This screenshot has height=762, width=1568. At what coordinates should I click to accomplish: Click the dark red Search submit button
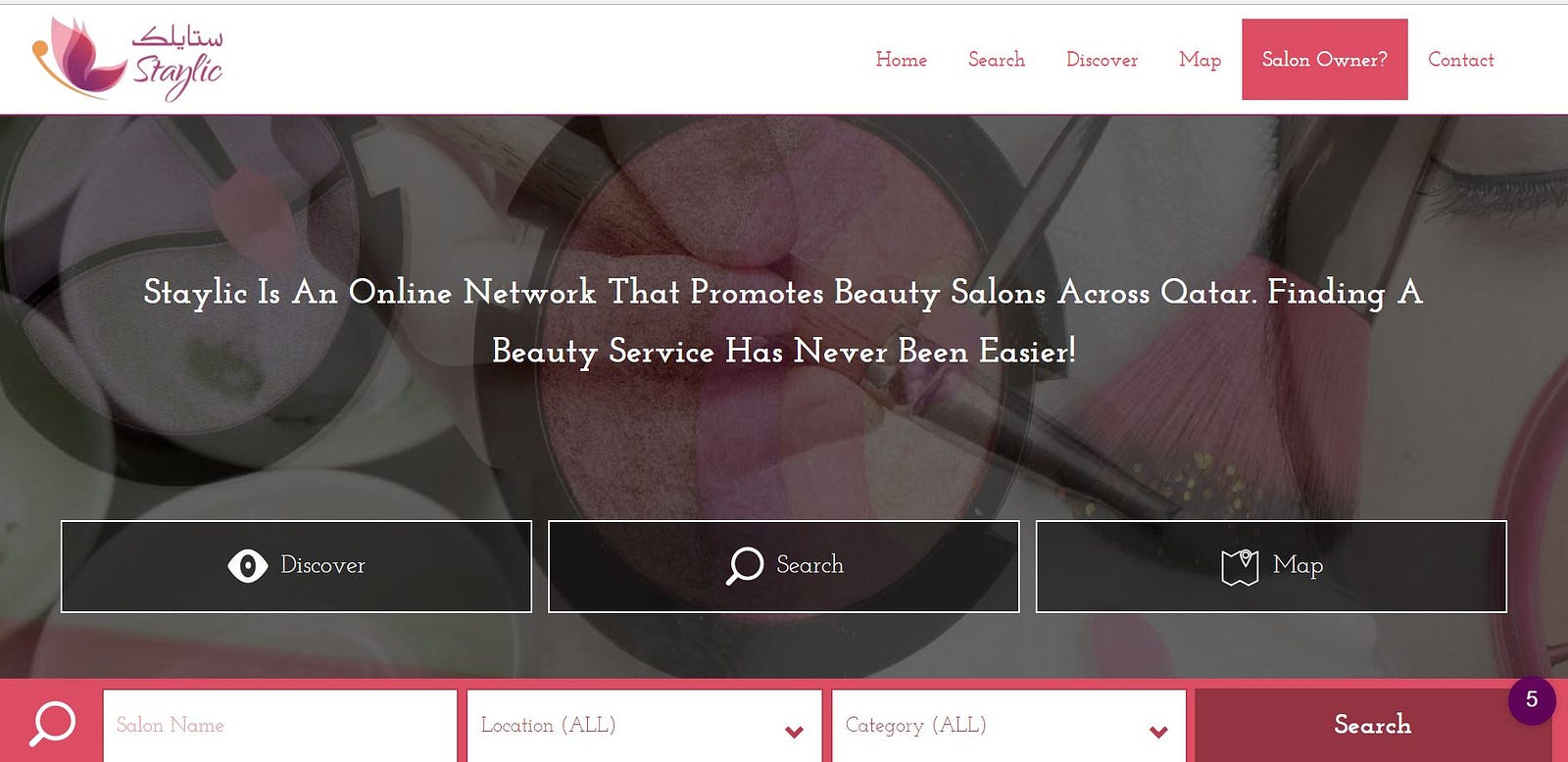coord(1372,726)
